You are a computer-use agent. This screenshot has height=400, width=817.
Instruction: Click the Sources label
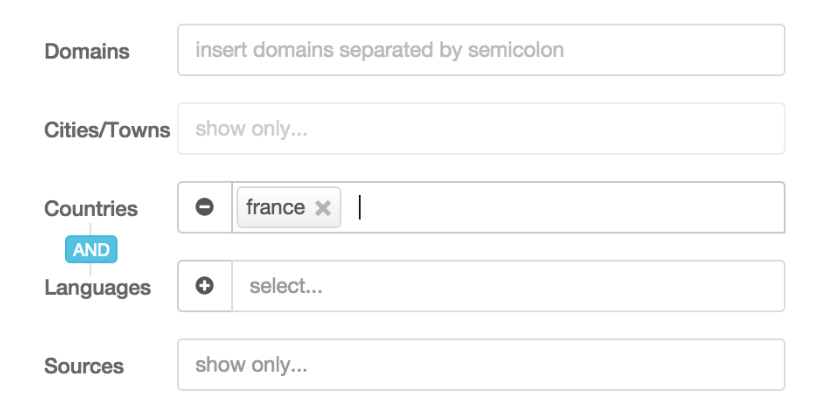[x=84, y=366]
